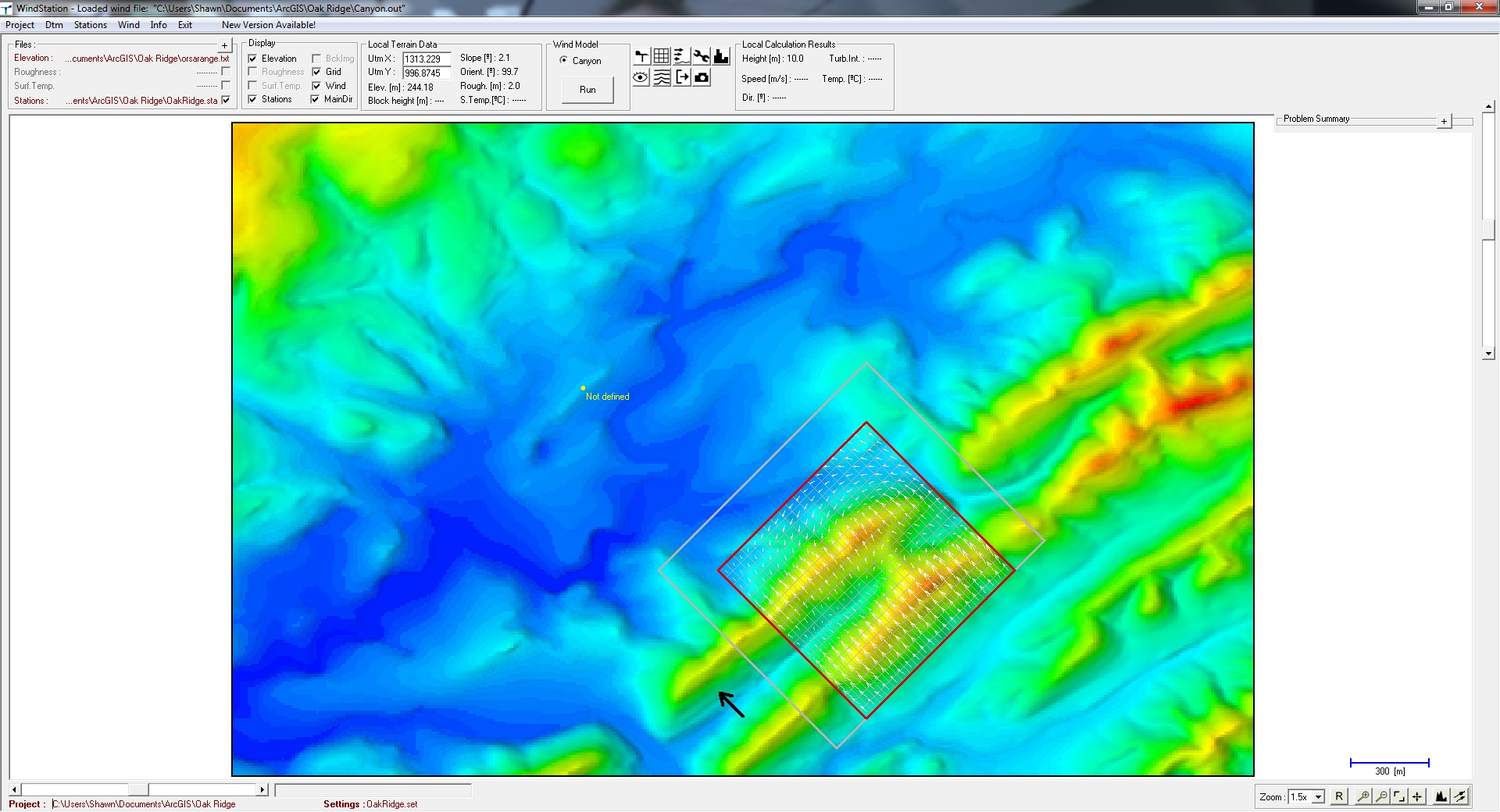
Task: Click the wind arrows over terrain icon
Action: pos(681,56)
